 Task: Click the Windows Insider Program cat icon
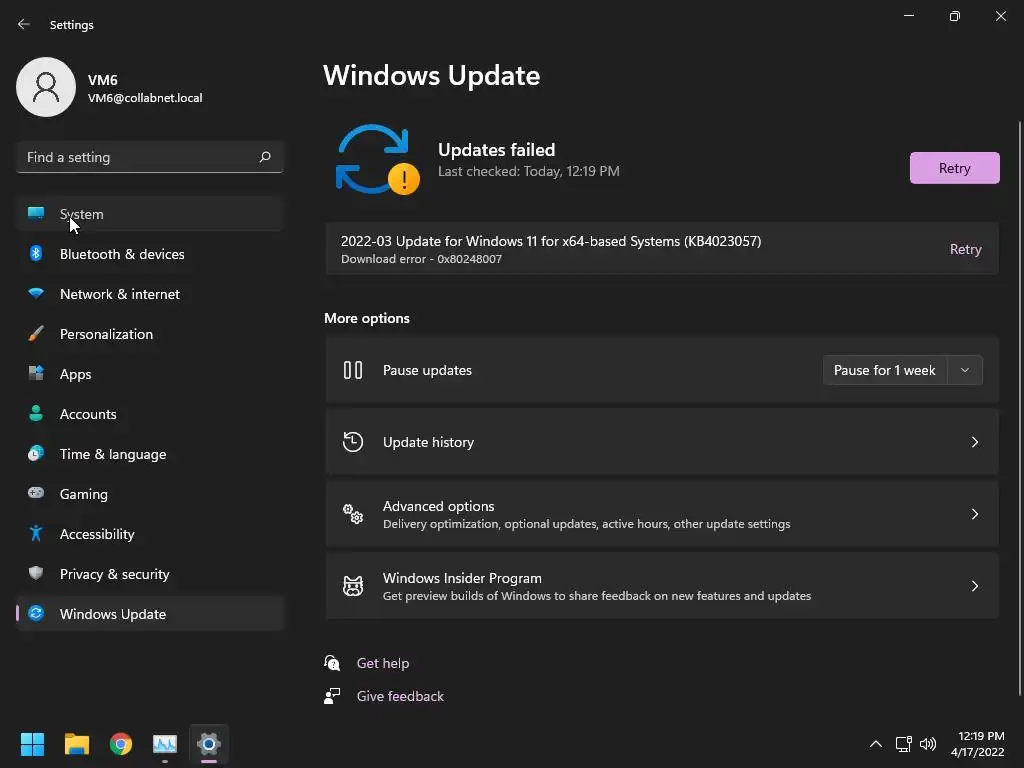pos(353,586)
